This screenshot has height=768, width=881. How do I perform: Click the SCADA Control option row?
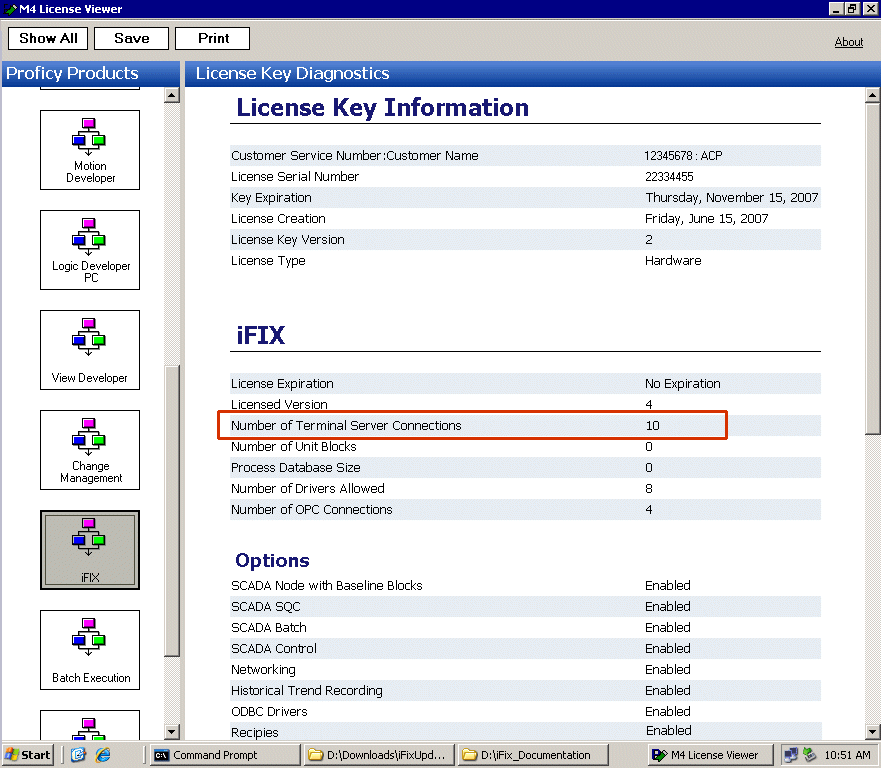(x=525, y=648)
